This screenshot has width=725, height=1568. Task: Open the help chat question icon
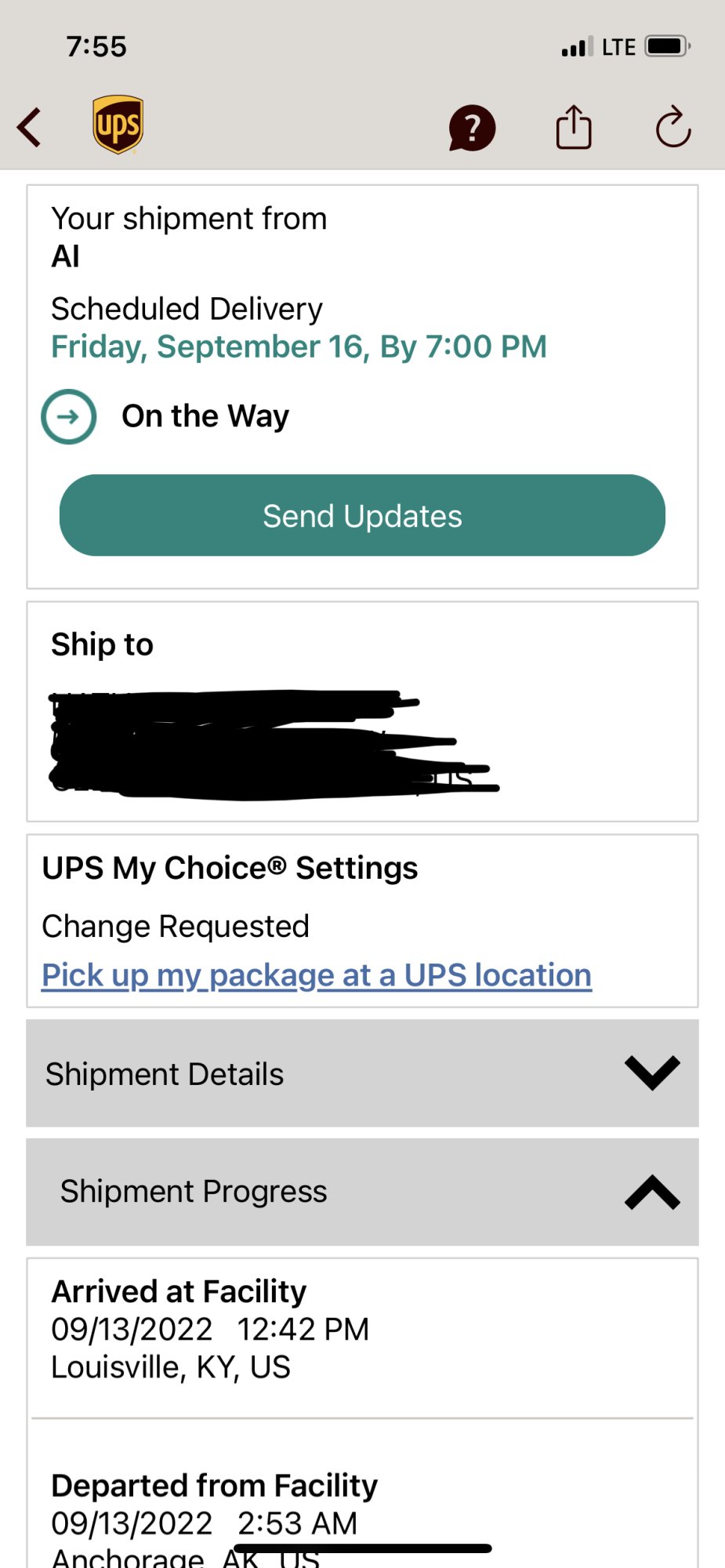tap(472, 128)
